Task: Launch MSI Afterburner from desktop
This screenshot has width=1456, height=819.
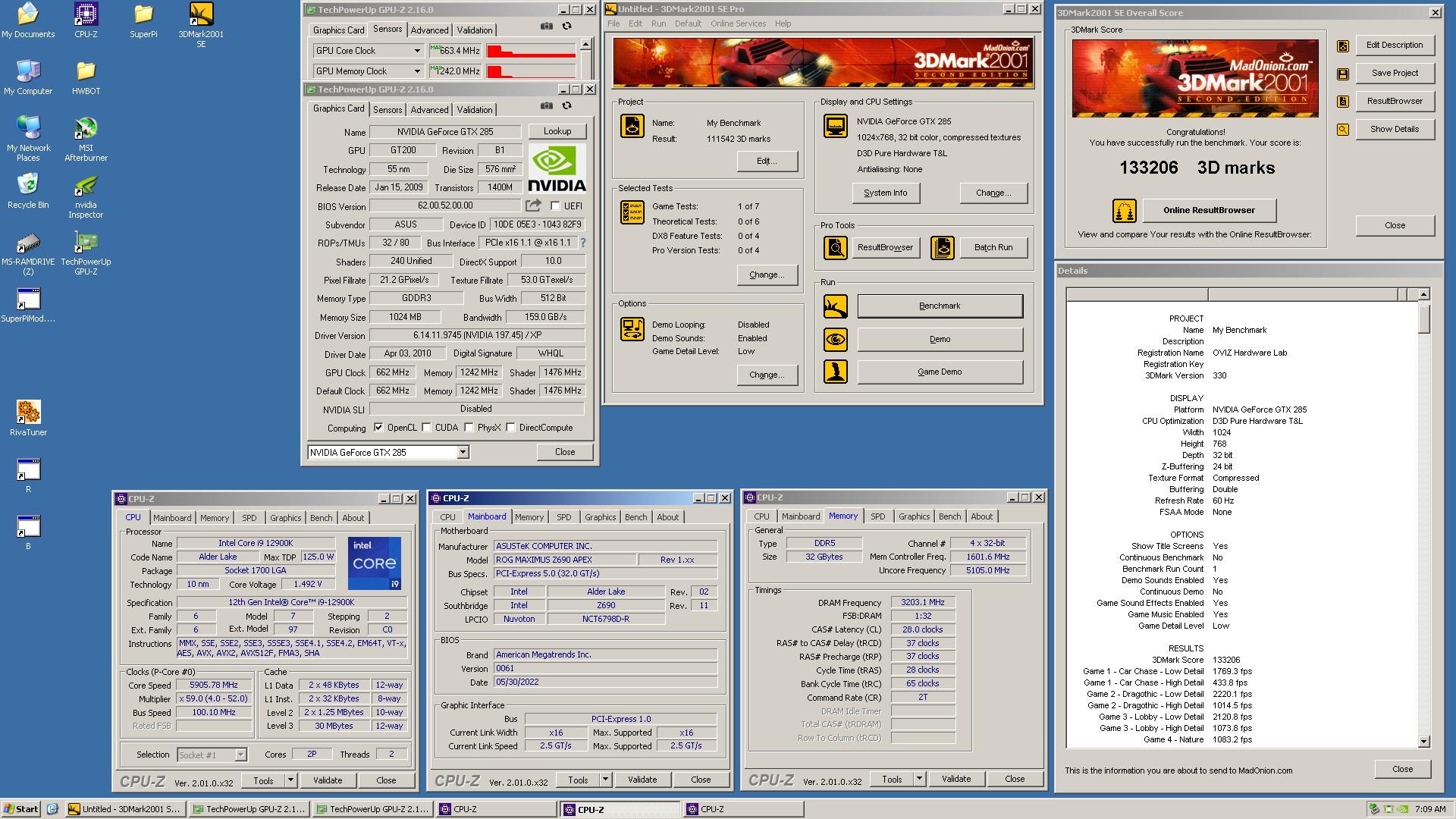Action: click(86, 139)
